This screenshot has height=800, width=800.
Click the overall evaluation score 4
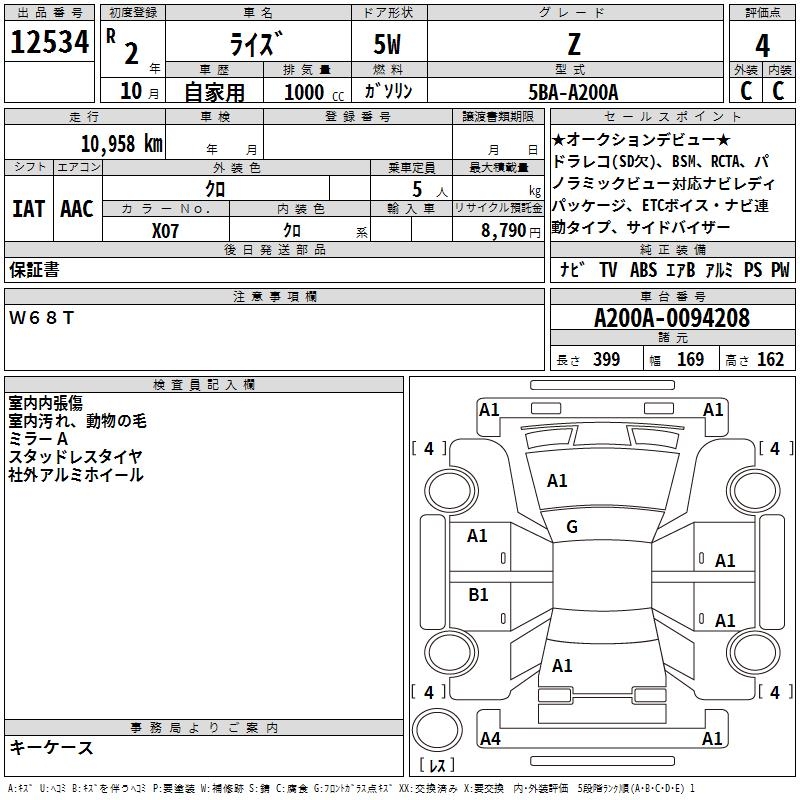[x=762, y=46]
